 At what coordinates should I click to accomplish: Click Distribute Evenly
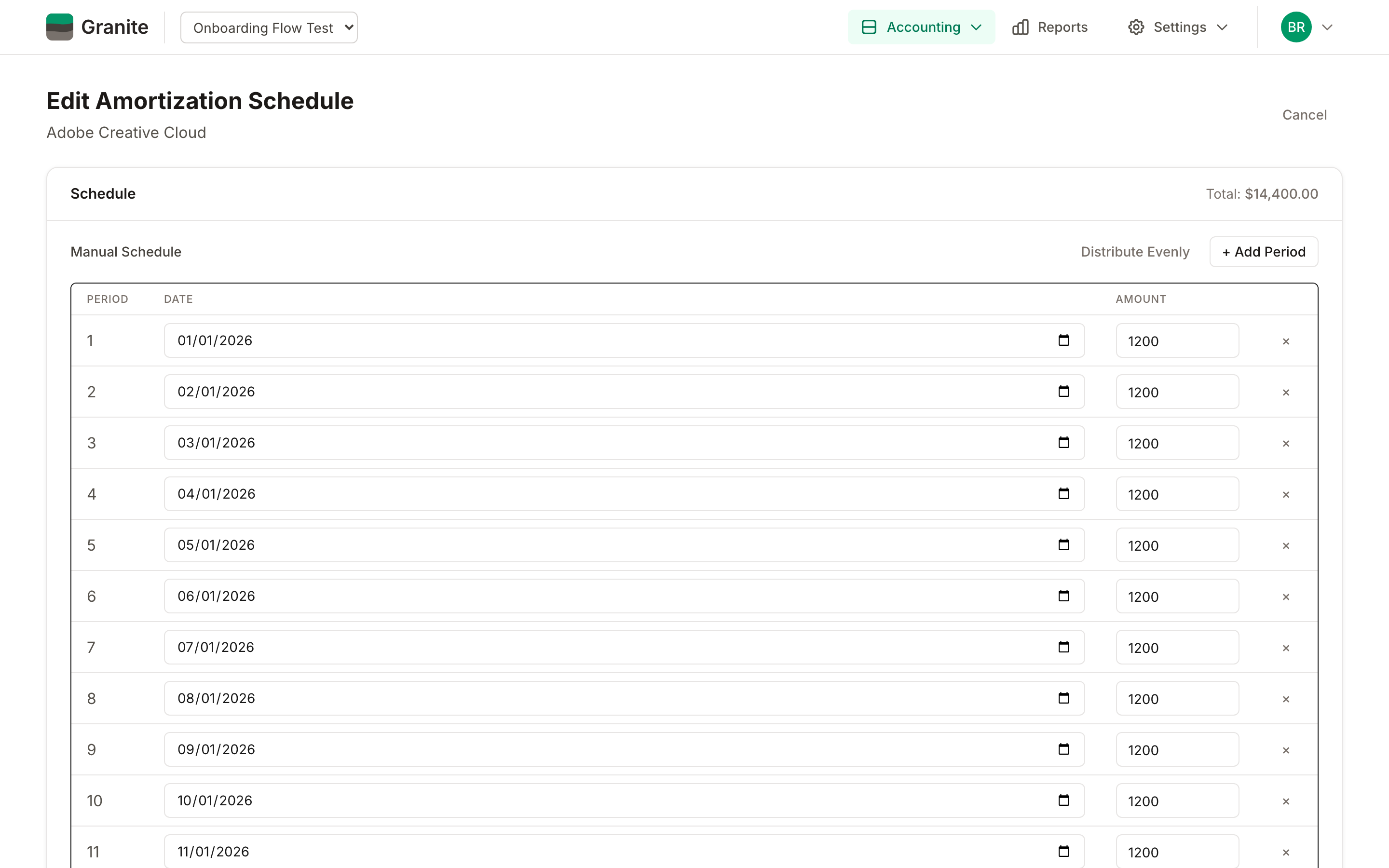pyautogui.click(x=1135, y=251)
